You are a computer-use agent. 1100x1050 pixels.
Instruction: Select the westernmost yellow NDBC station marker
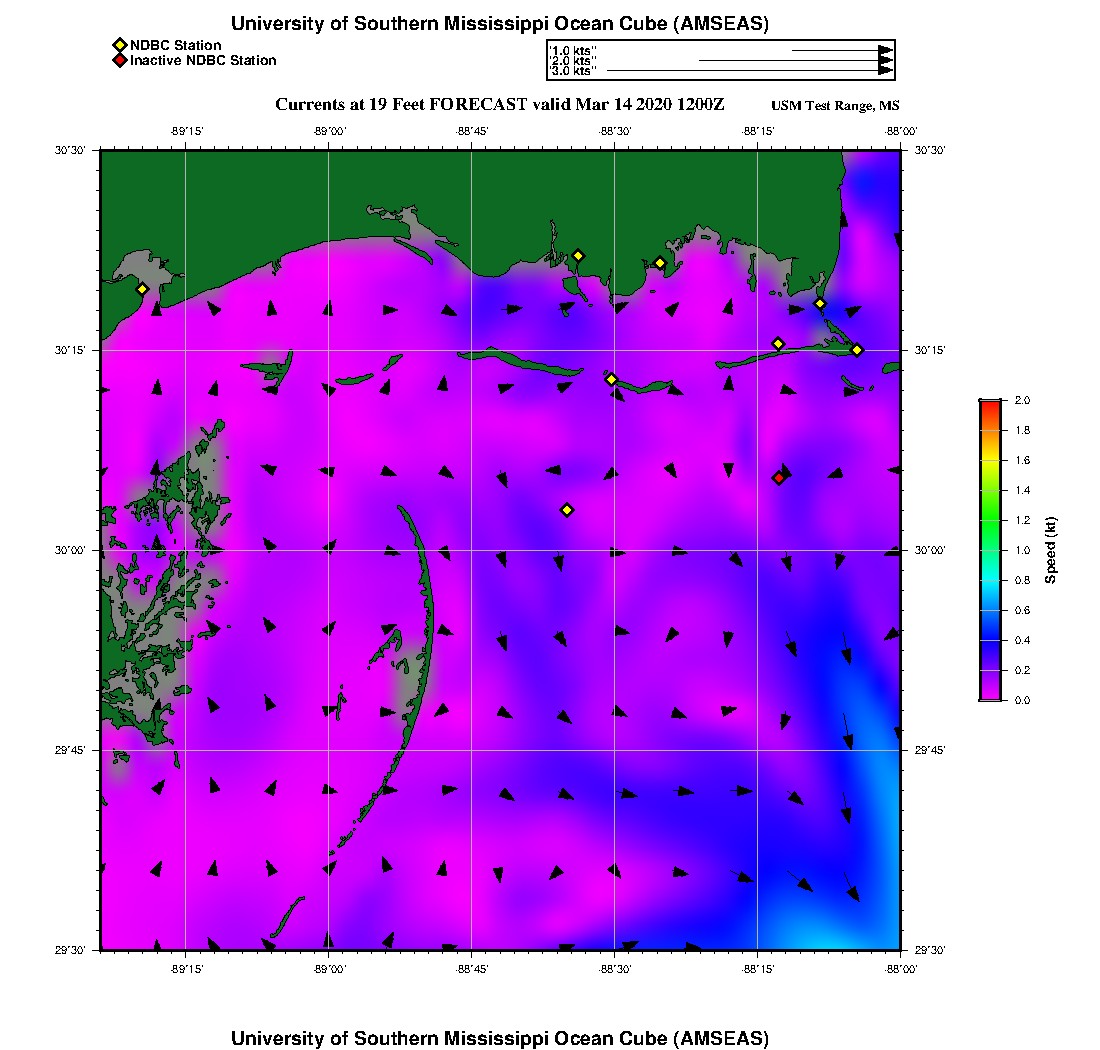coord(142,289)
